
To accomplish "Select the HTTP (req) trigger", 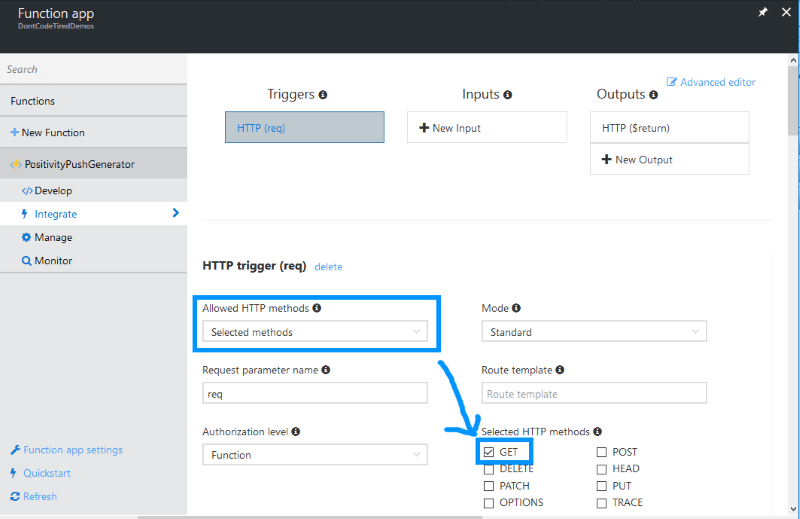I will coord(305,127).
